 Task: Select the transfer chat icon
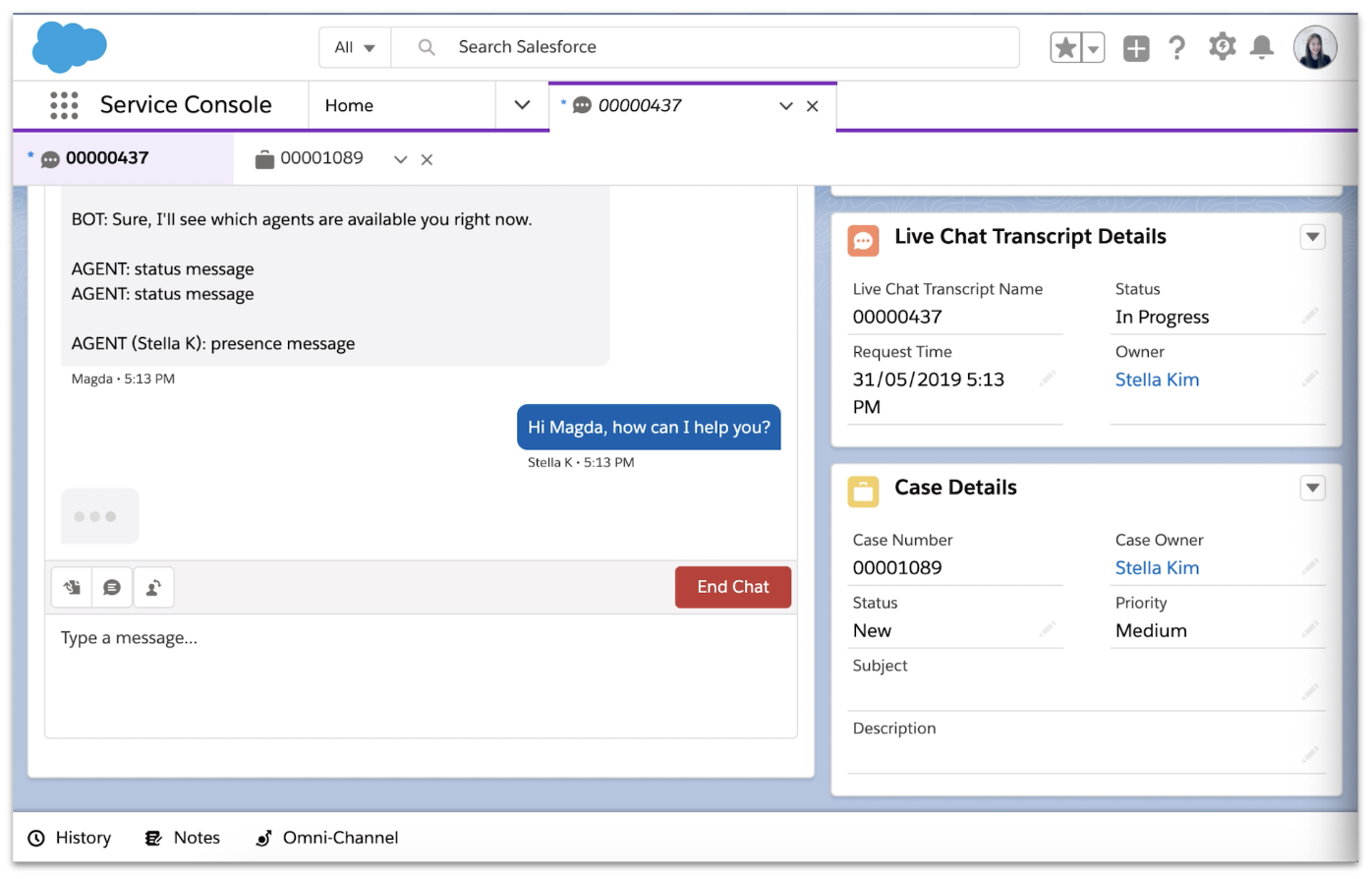(x=153, y=587)
